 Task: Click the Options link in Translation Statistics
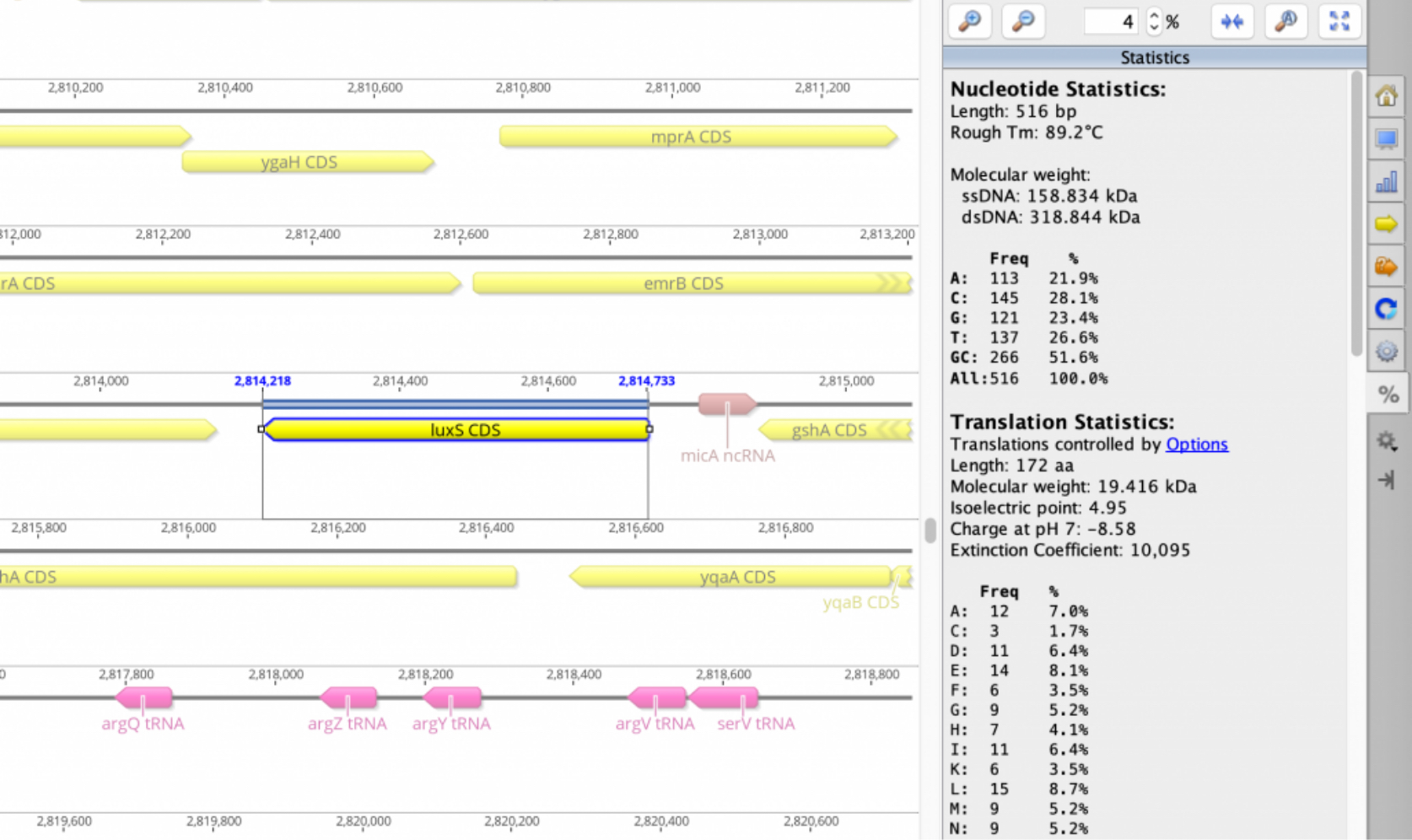1197,444
